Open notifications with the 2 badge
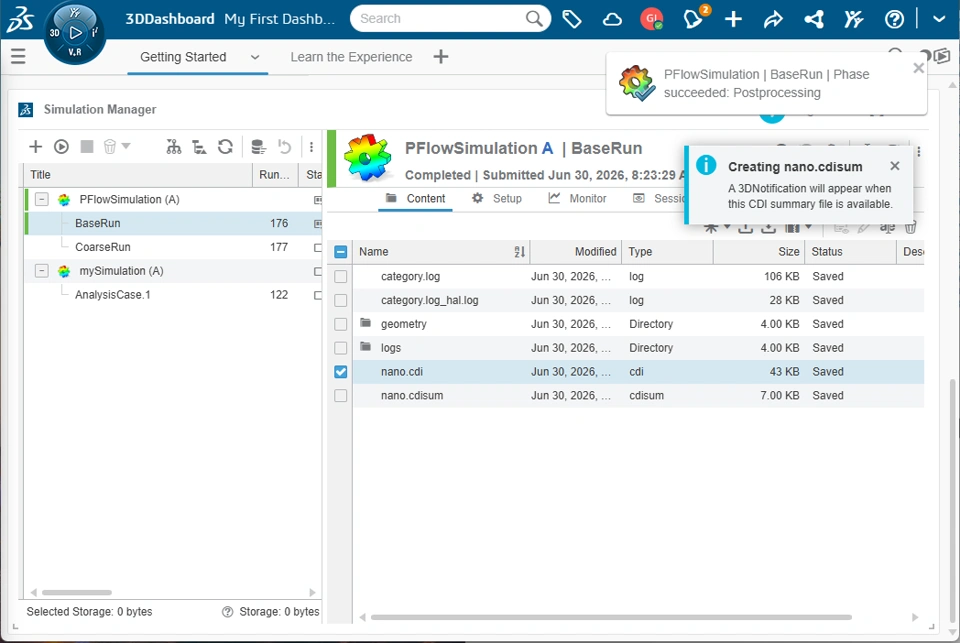Image resolution: width=960 pixels, height=643 pixels. 694,18
